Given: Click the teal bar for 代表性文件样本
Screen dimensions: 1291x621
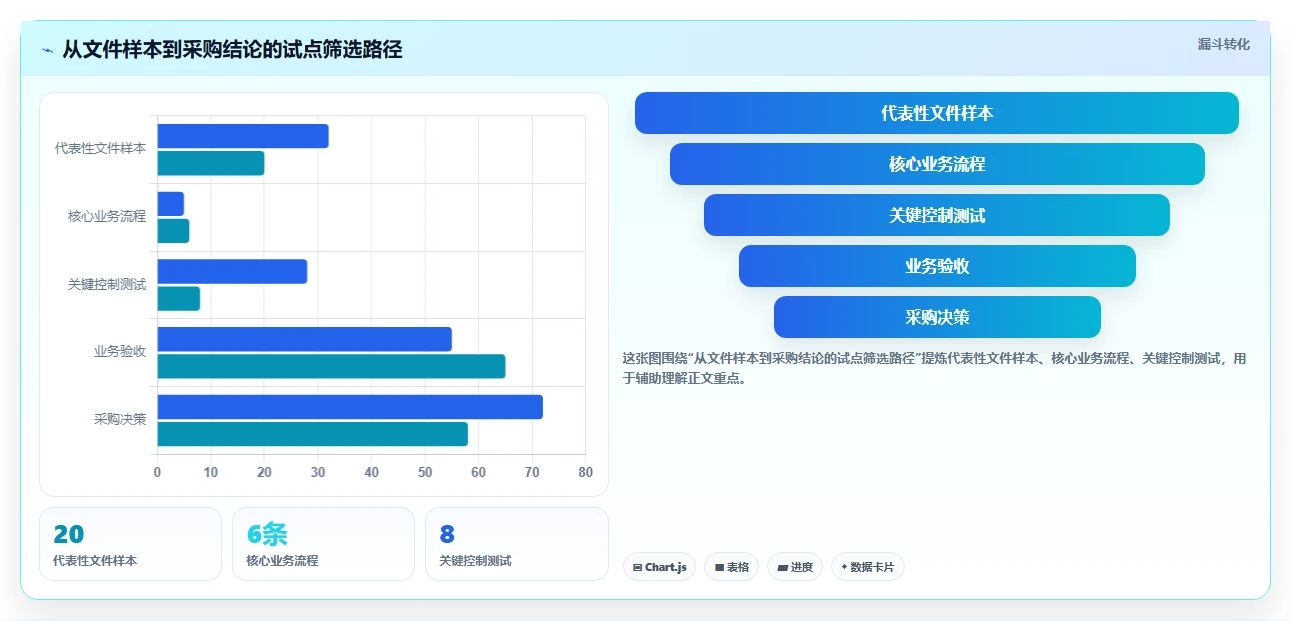Looking at the screenshot, I should (211, 163).
